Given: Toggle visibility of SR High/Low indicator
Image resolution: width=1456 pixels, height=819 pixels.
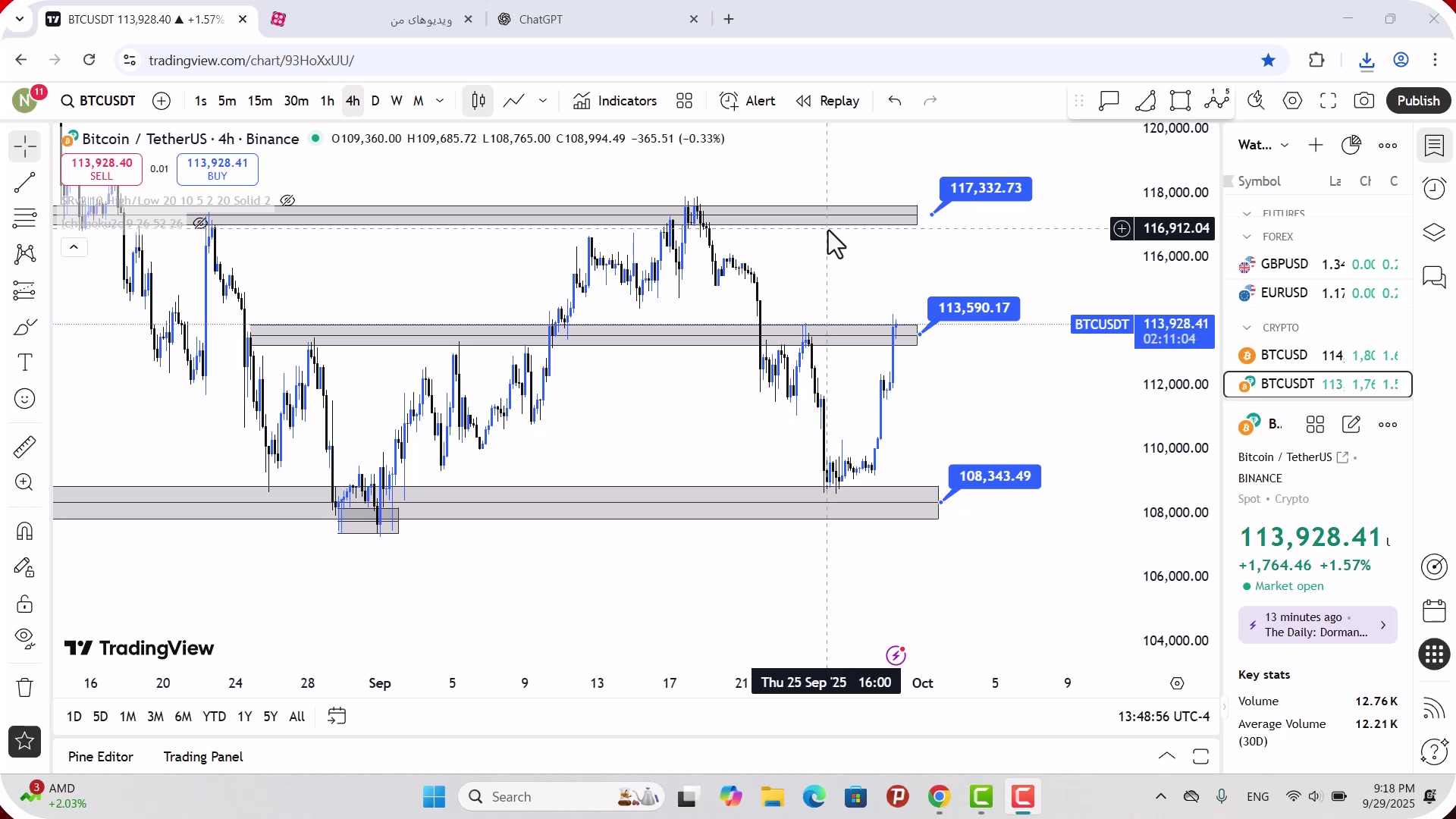Looking at the screenshot, I should coord(287,201).
